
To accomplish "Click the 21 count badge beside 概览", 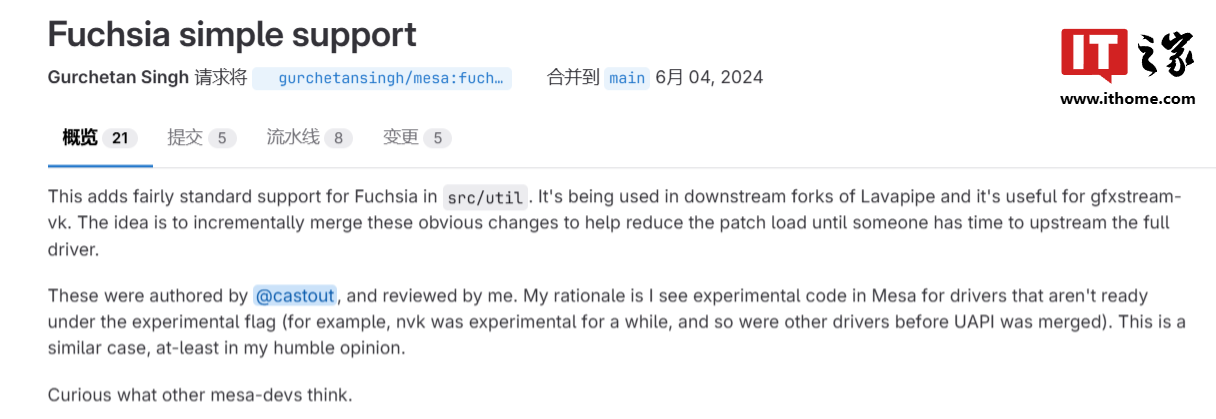I will (120, 139).
